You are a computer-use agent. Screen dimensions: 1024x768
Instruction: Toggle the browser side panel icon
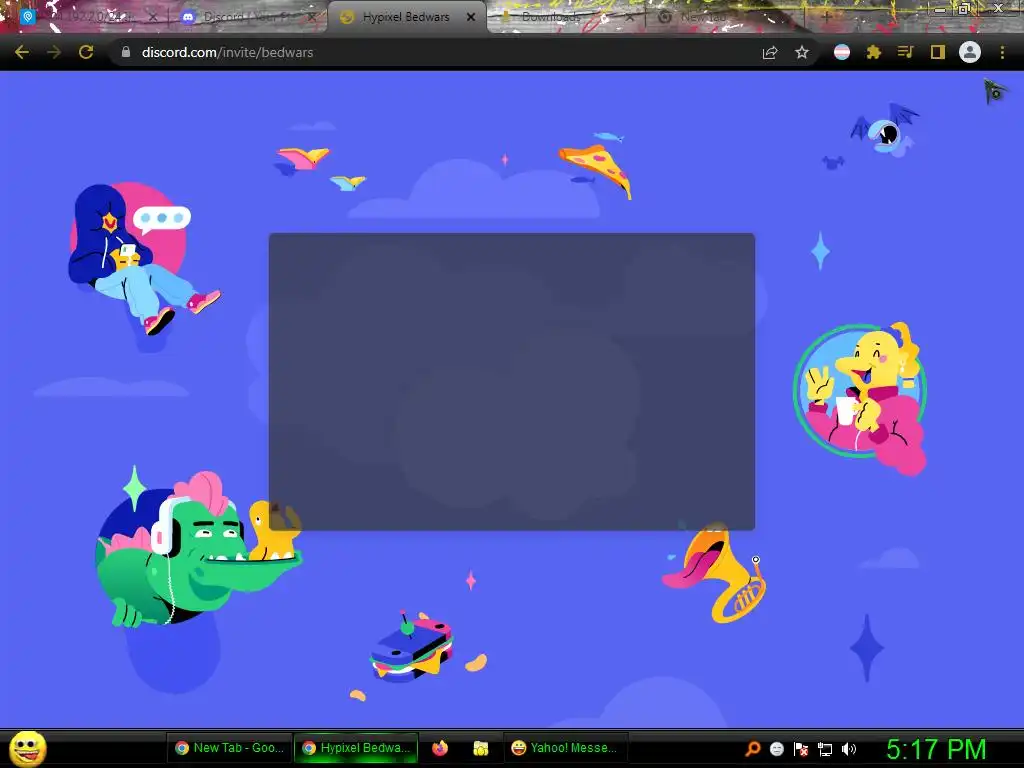tap(938, 52)
